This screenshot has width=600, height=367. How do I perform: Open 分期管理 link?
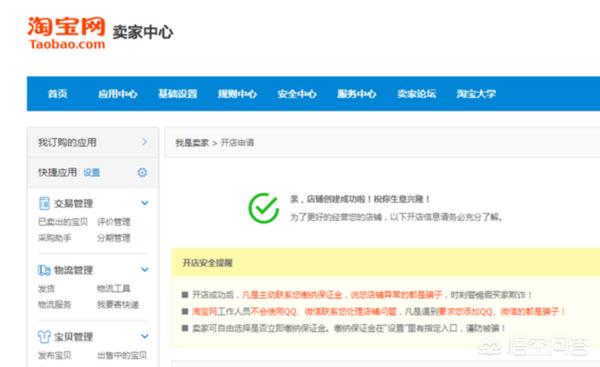click(x=114, y=238)
